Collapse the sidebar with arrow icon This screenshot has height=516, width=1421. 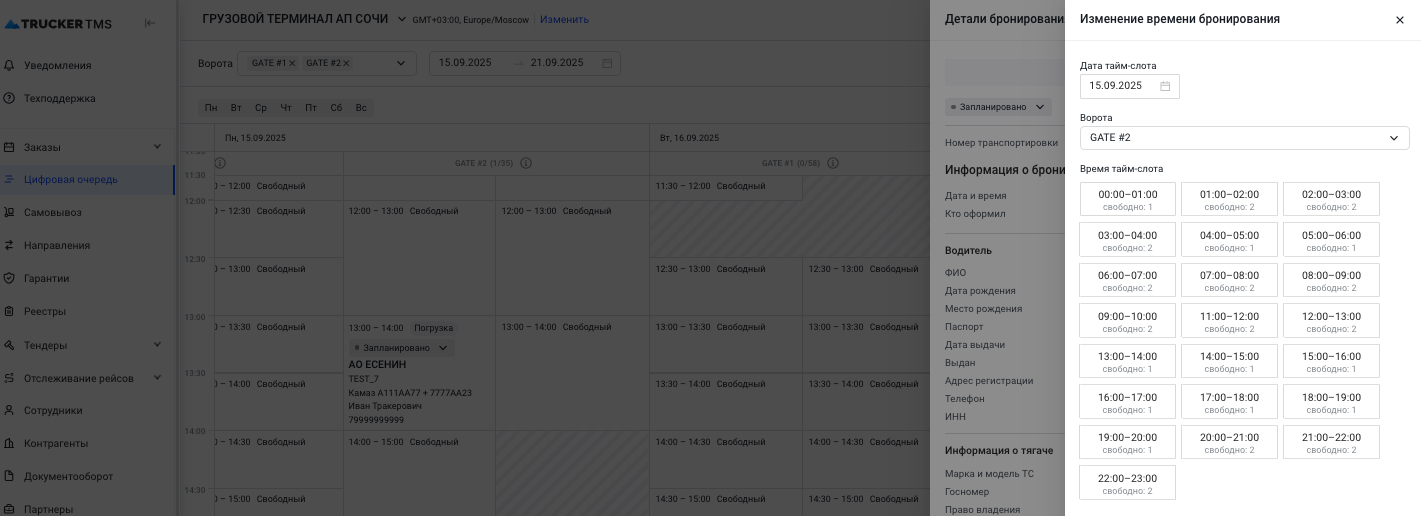click(150, 23)
